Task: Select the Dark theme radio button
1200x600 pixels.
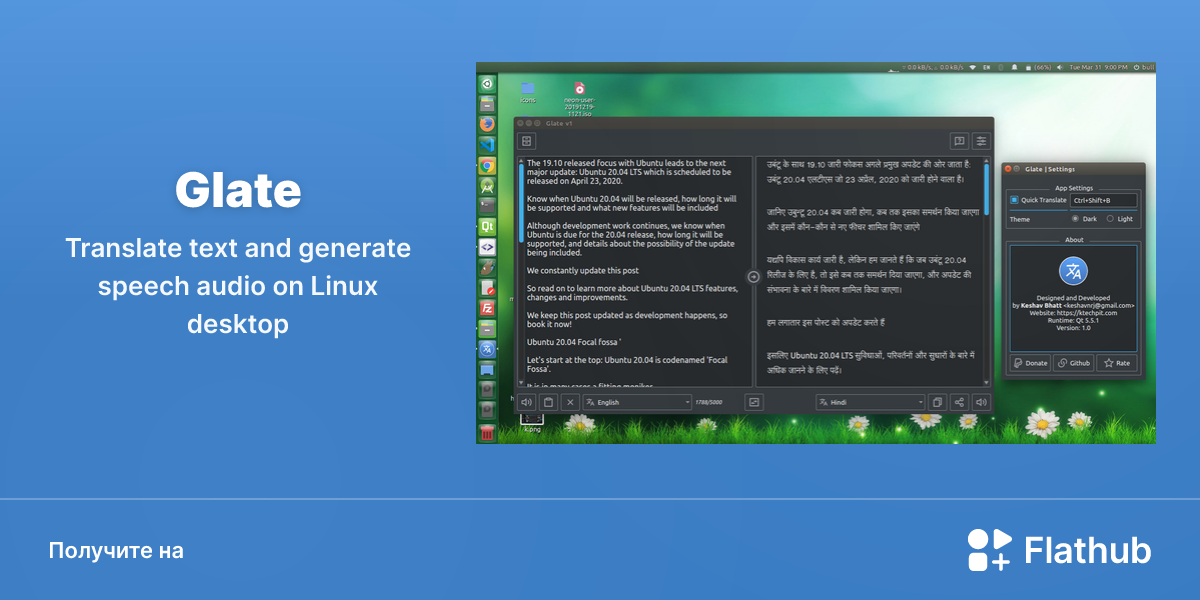Action: click(x=1075, y=218)
